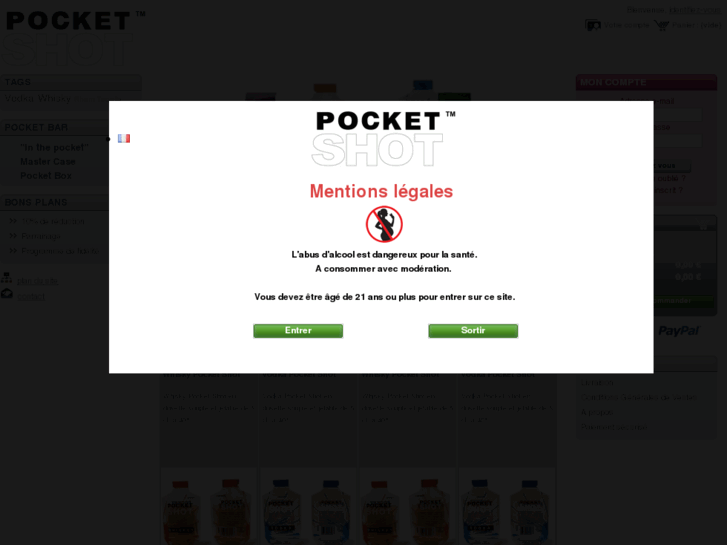Open the plan du site sitemap icon
The width and height of the screenshot is (727, 545).
(x=6, y=278)
